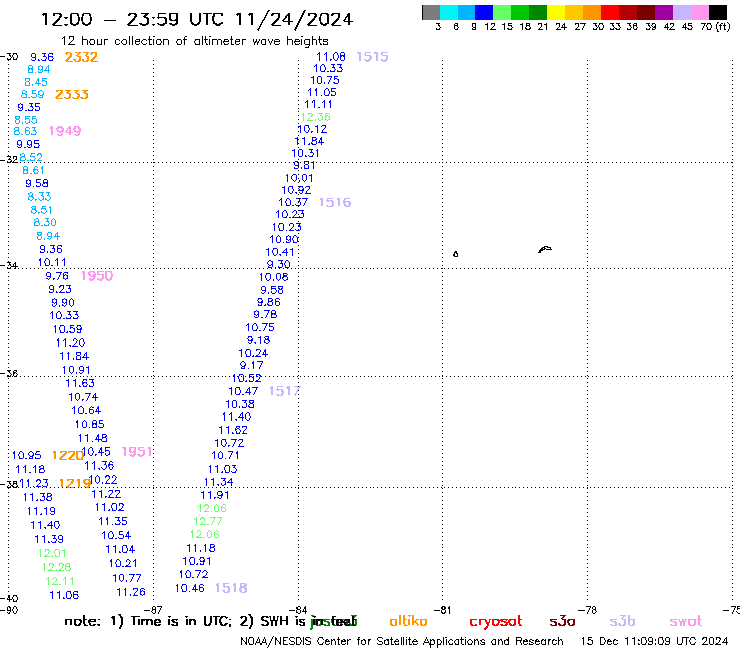Viewport: 740px width, 650px height.
Task: Click the wave height value 11.06
Action: (64, 595)
